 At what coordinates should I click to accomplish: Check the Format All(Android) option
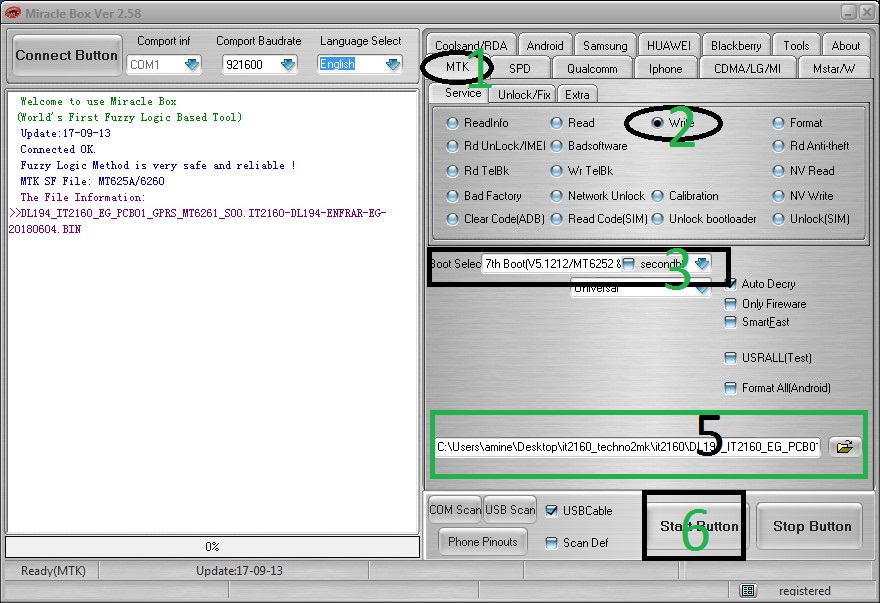point(732,388)
